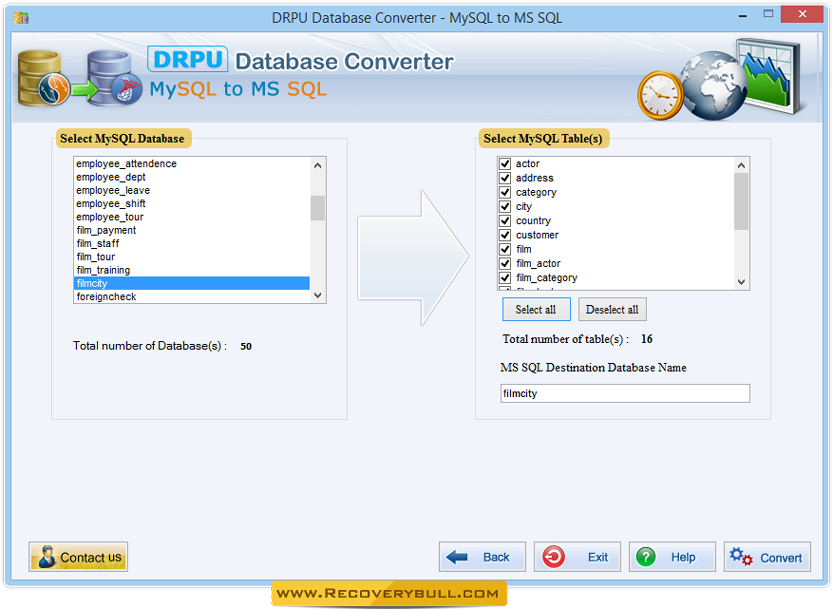Click the Select all button
This screenshot has width=833, height=609.
pyautogui.click(x=536, y=309)
